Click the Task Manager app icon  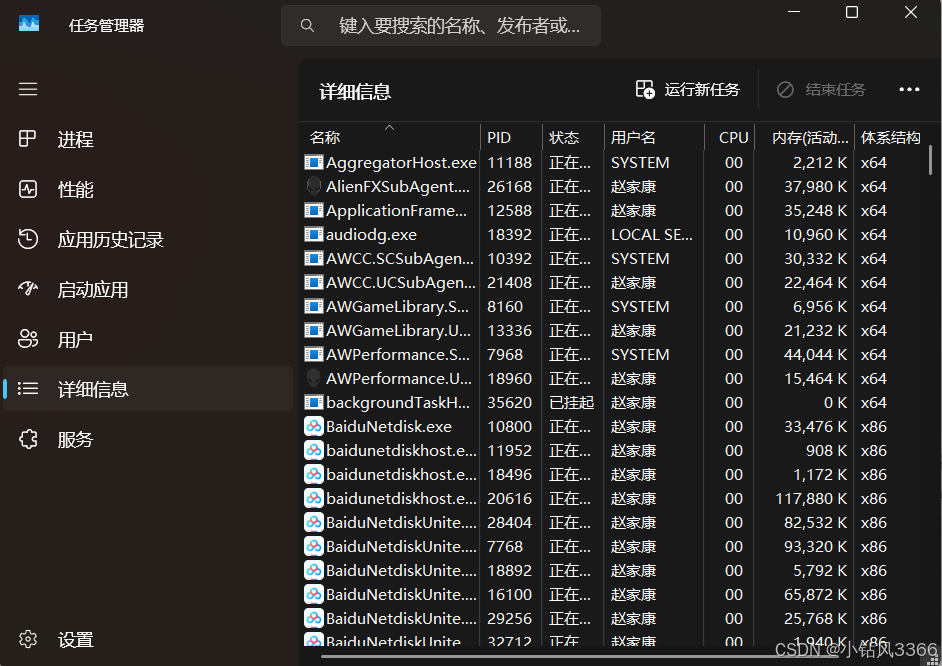pos(28,24)
